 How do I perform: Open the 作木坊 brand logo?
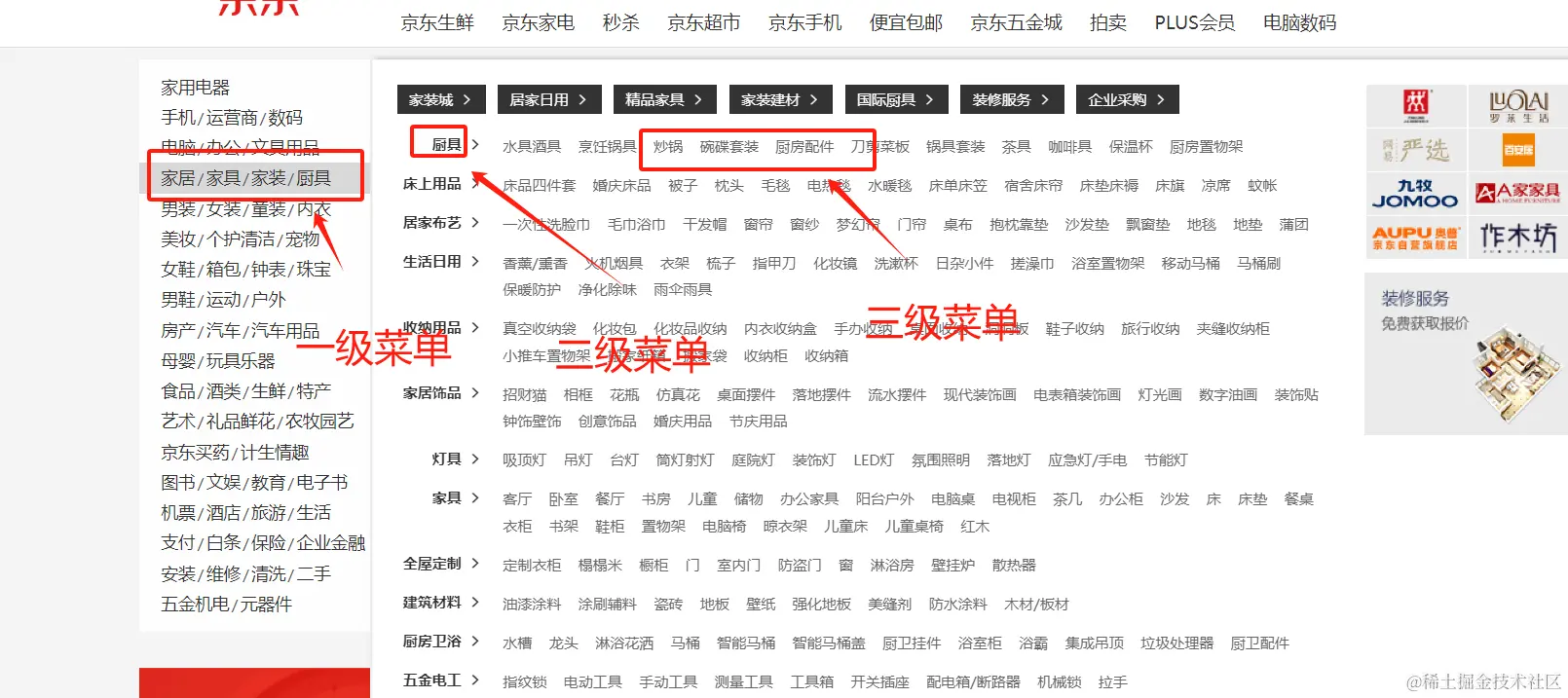coord(1518,237)
